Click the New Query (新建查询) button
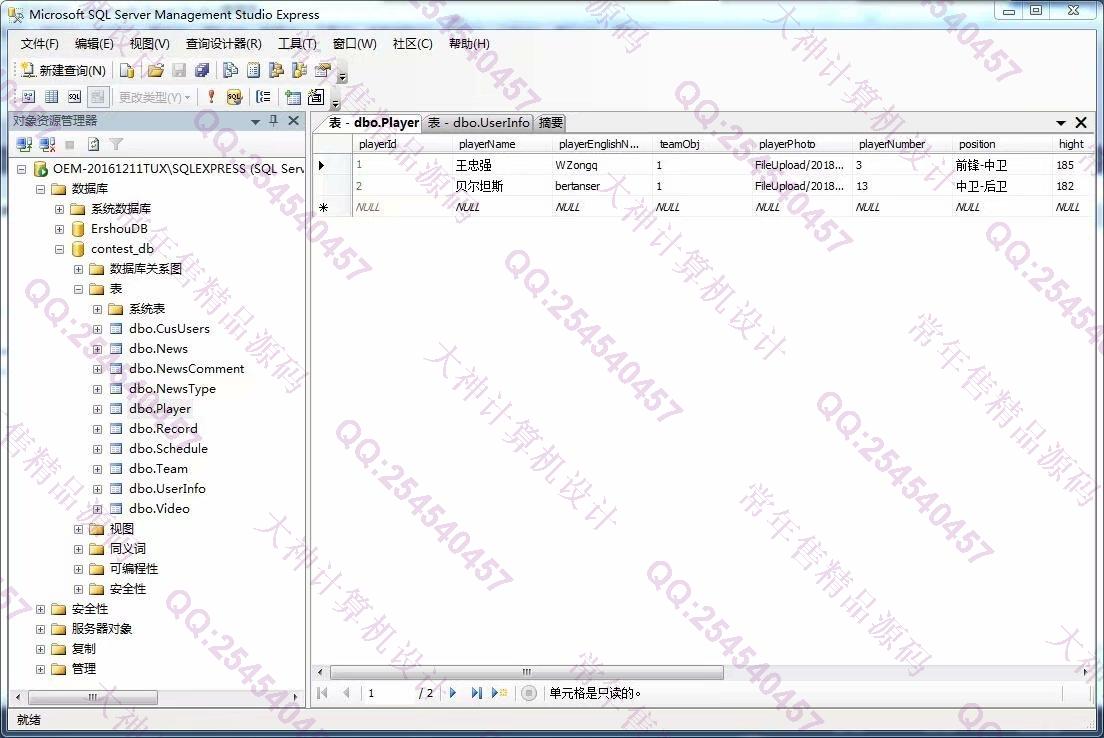The image size is (1104, 738). [x=63, y=70]
